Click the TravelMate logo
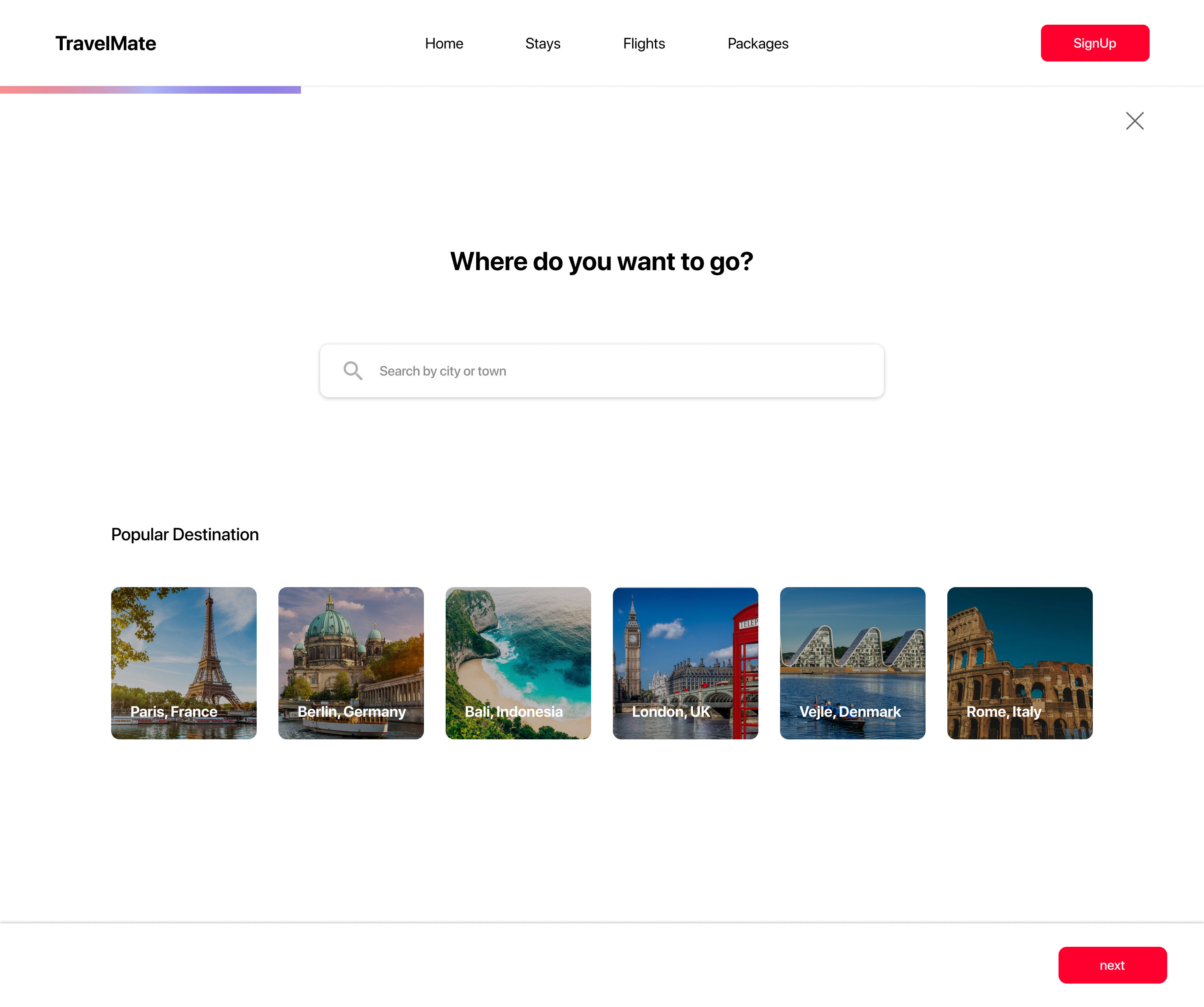Viewport: 1204px width, 1007px height. (105, 43)
